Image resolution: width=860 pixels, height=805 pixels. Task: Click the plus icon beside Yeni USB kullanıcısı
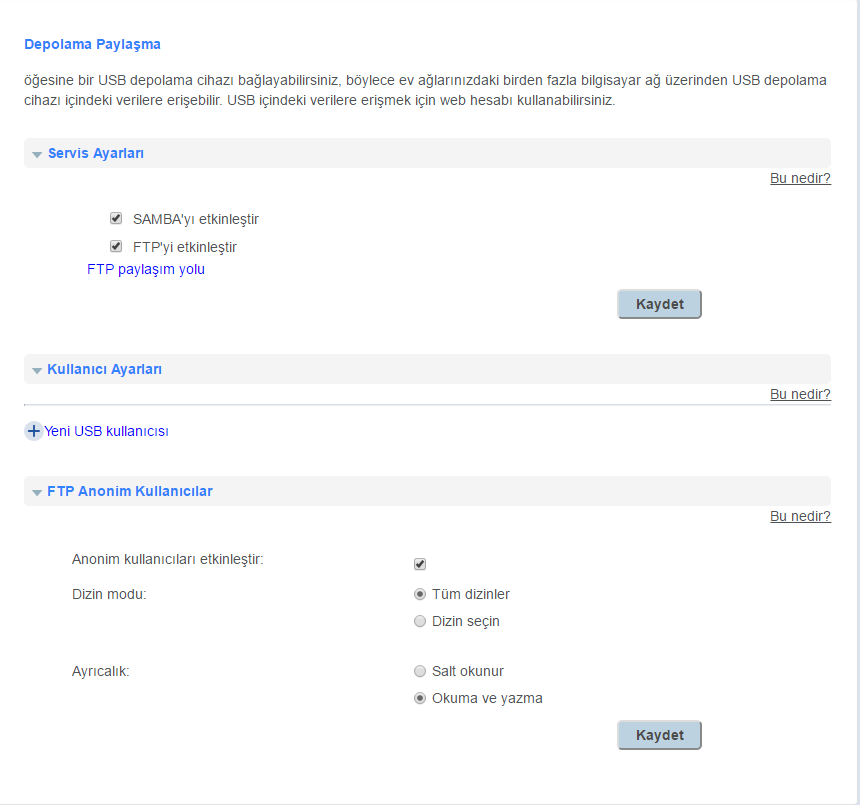pos(33,431)
